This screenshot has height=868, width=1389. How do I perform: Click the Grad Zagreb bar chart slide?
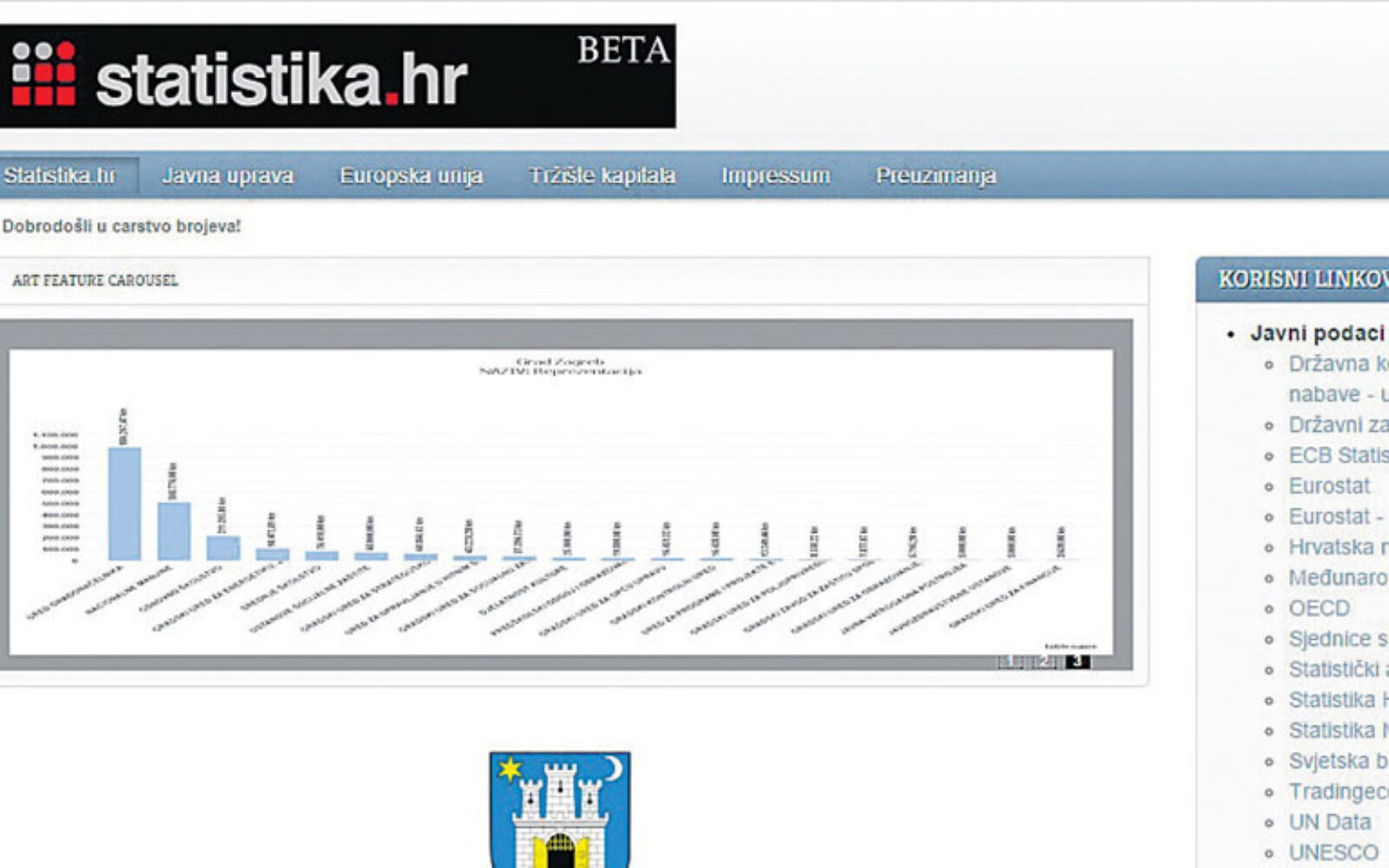[x=561, y=501]
